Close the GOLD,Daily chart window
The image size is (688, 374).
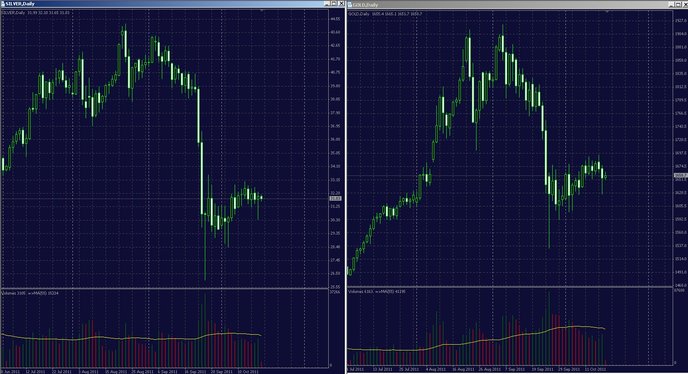(x=685, y=4)
